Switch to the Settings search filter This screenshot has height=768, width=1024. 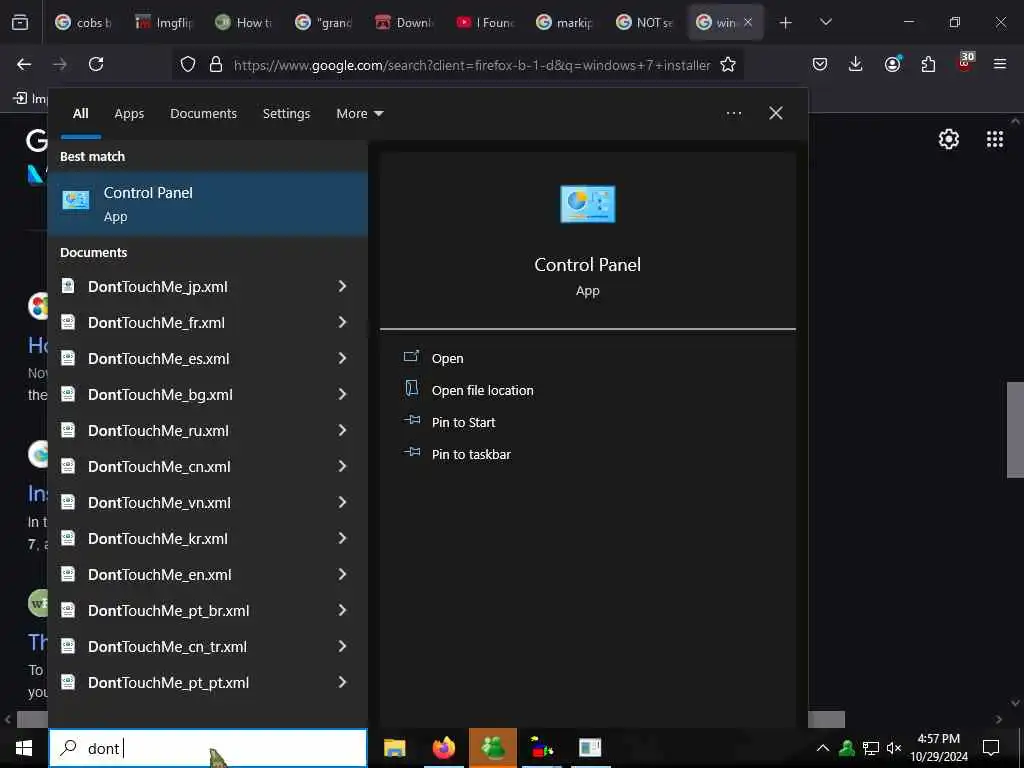coord(286,114)
